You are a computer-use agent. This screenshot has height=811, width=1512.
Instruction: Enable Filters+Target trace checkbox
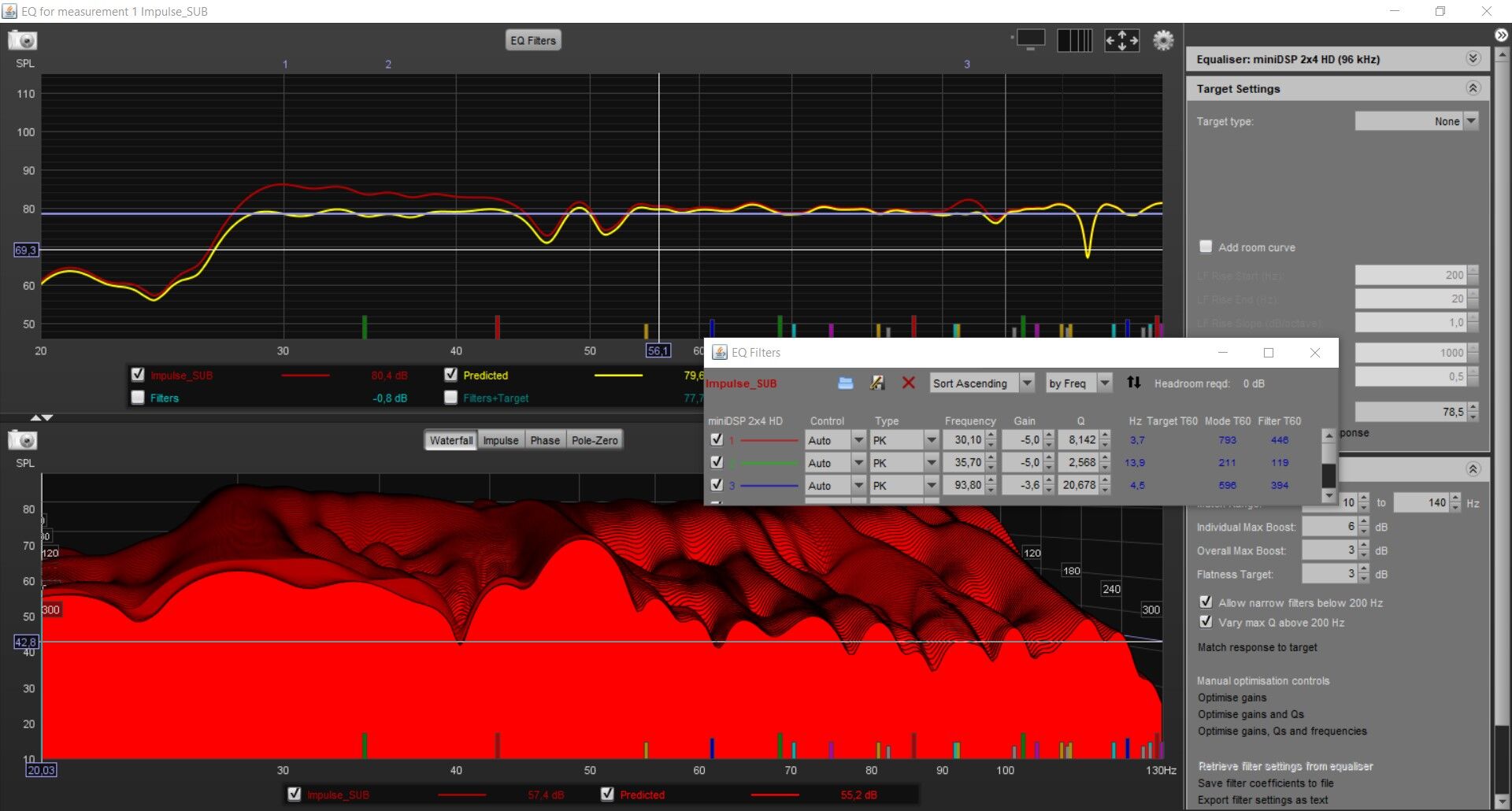point(450,398)
